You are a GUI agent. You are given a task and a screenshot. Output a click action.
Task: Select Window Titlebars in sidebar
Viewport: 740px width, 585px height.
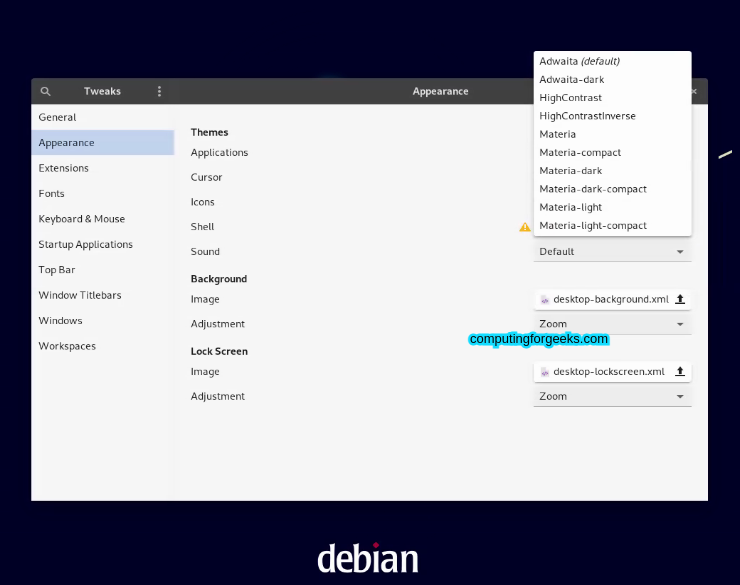[103, 295]
